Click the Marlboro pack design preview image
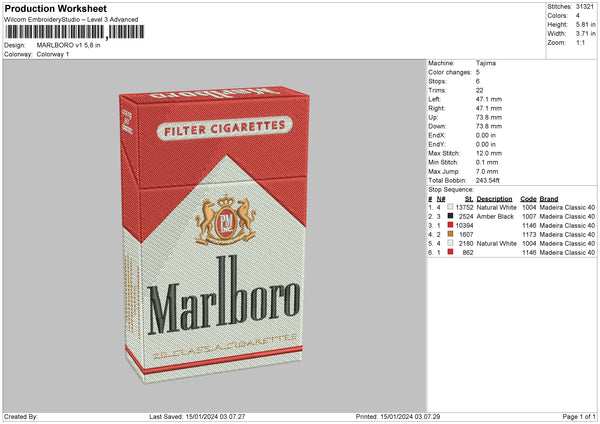The image size is (600, 424). (214, 235)
